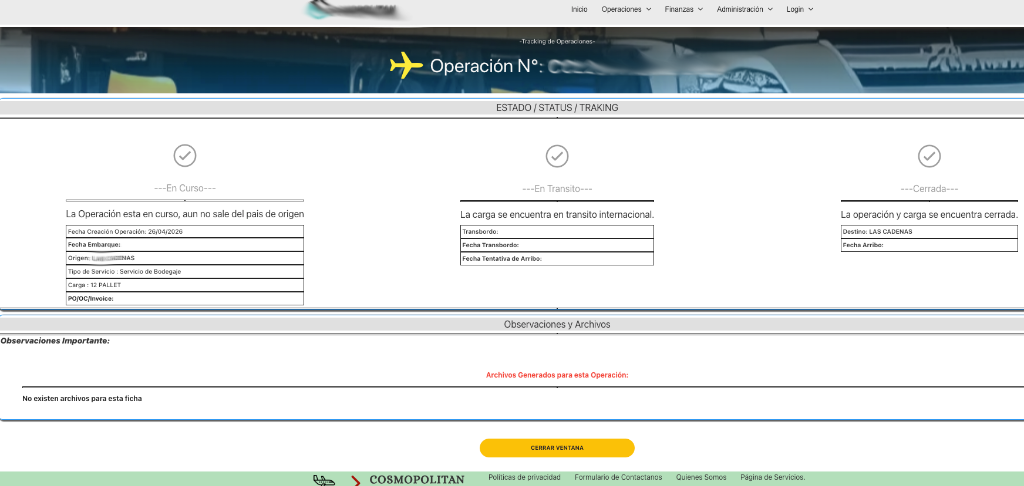Screen dimensions: 1024x486
Task: Click the Carga : 12 PALLET row
Action: [x=185, y=285]
